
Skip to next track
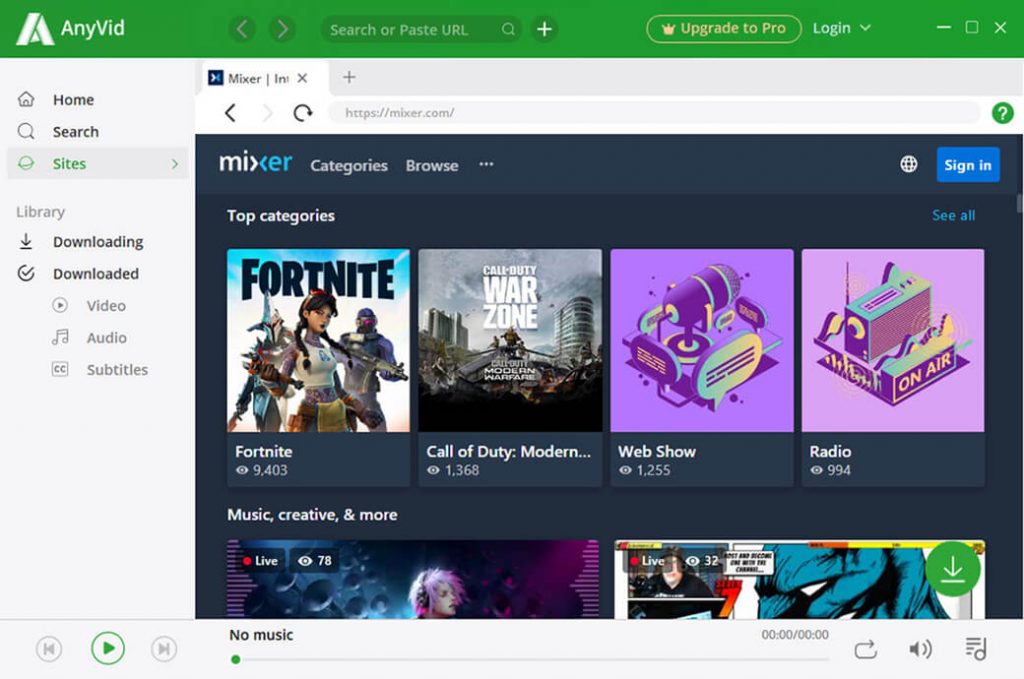click(164, 649)
